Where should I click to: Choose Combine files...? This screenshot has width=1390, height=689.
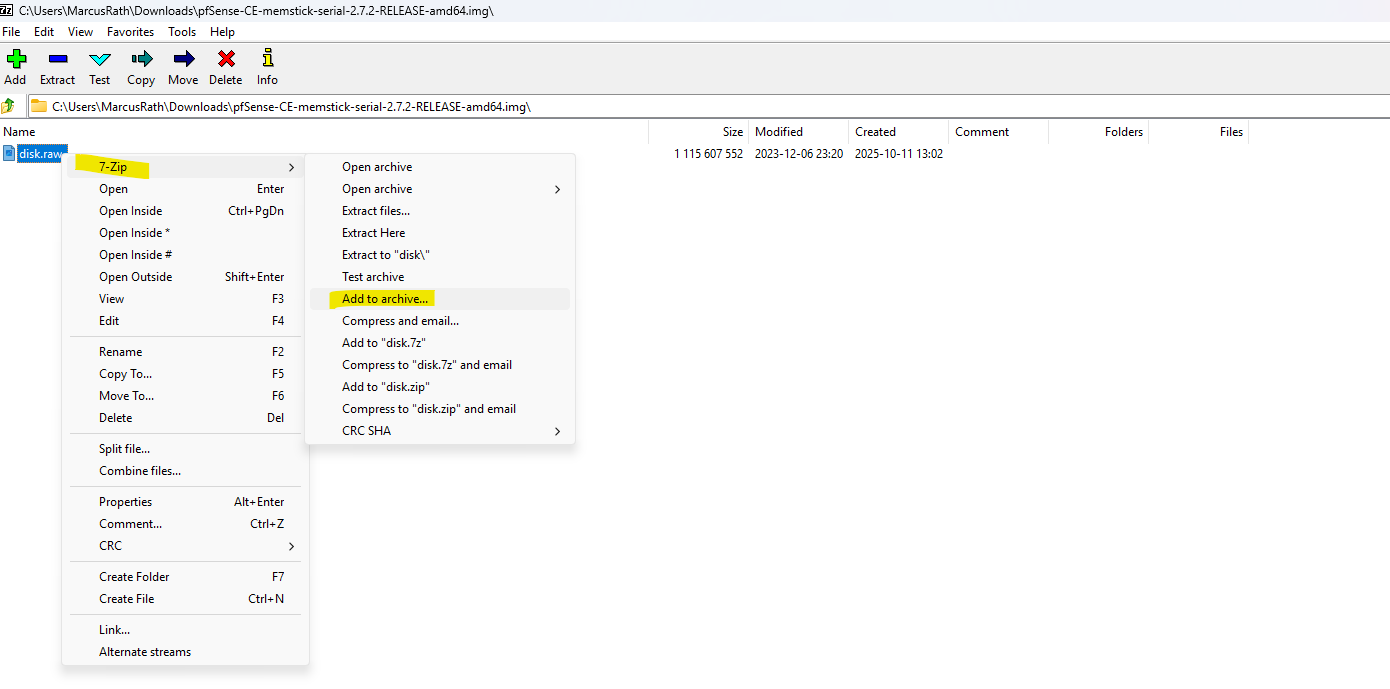[x=185, y=471]
